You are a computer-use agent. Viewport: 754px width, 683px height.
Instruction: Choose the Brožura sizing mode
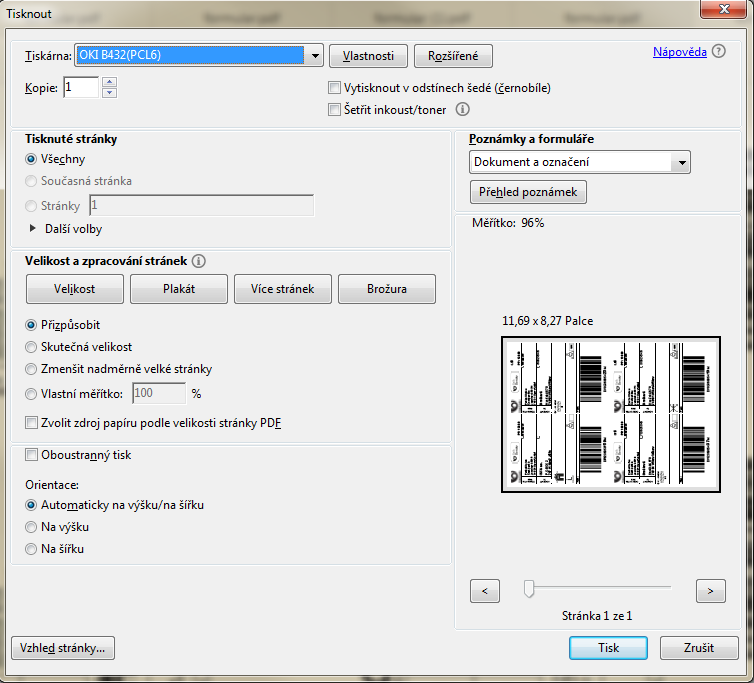coord(387,289)
